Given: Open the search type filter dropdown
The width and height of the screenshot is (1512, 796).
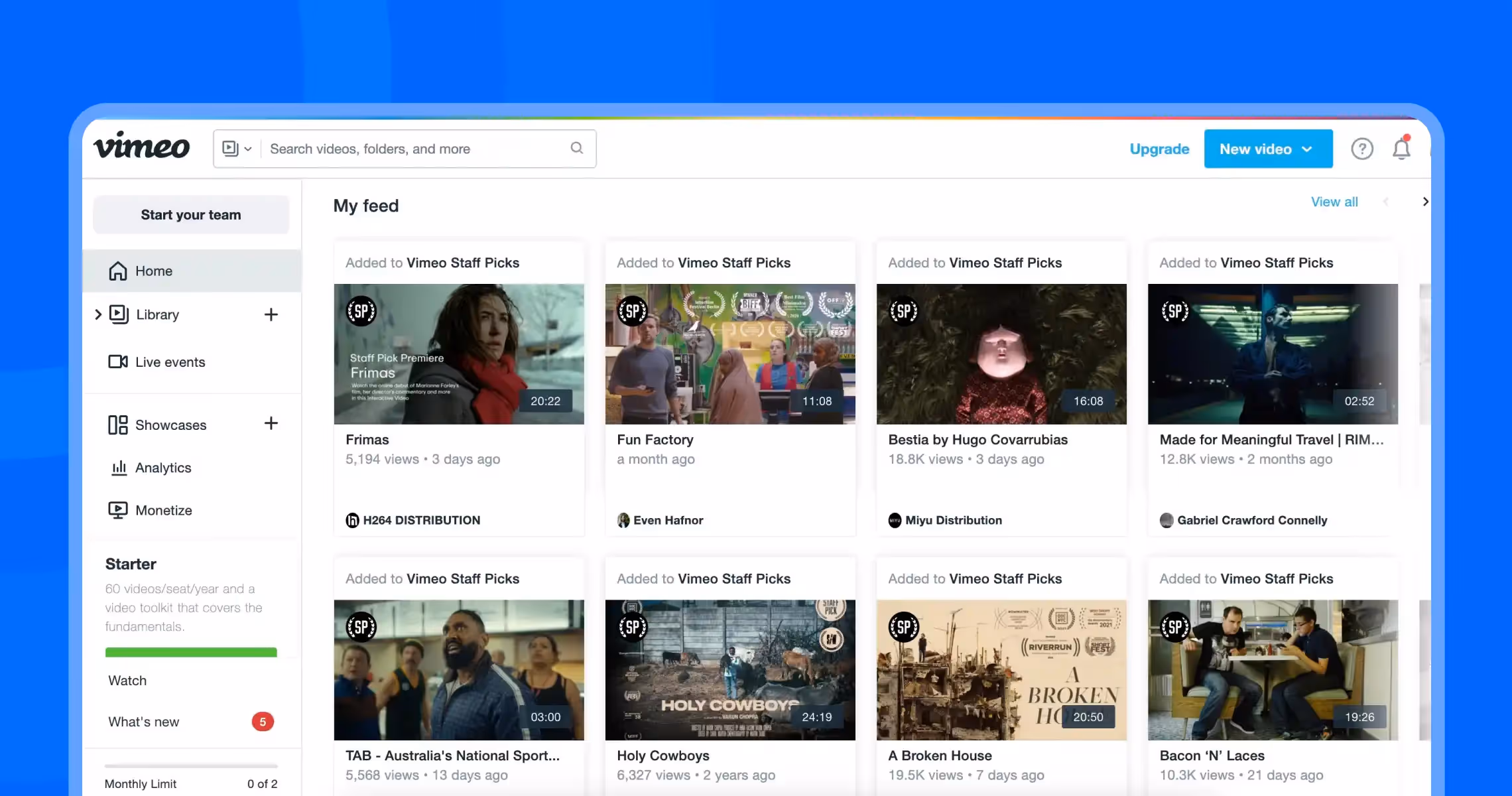Looking at the screenshot, I should click(236, 148).
